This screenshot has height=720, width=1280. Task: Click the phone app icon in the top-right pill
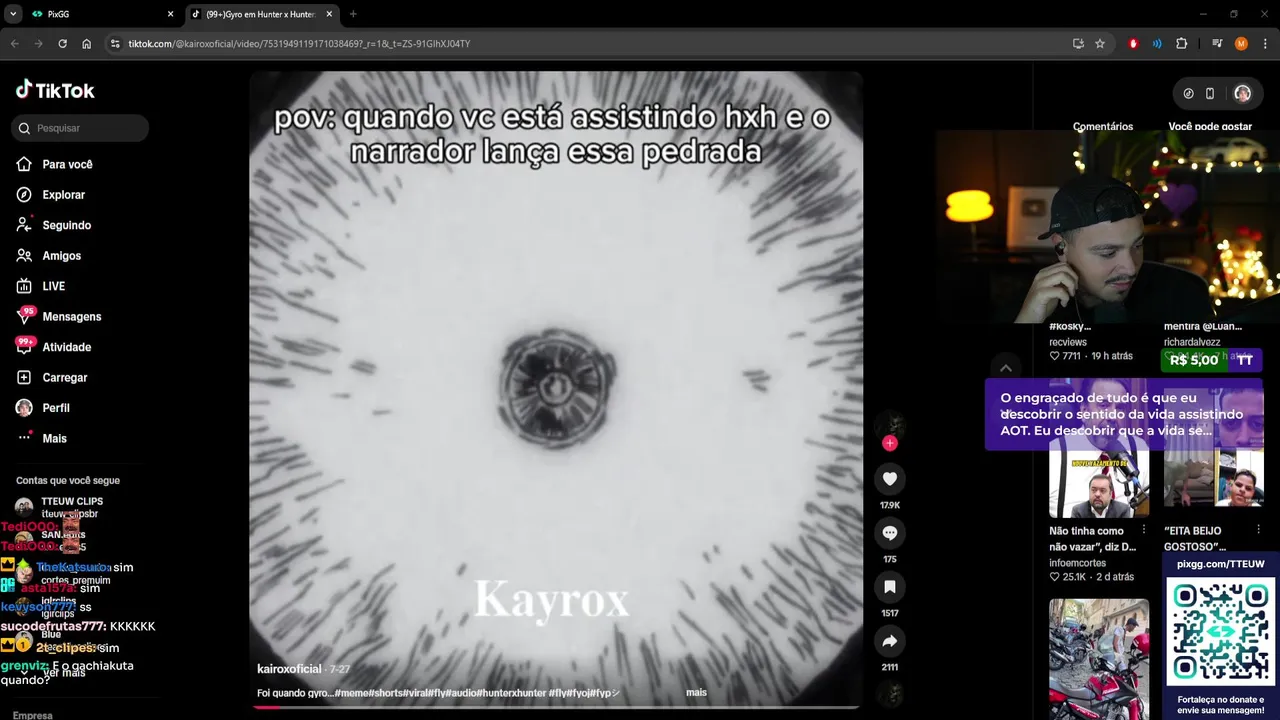click(1210, 93)
